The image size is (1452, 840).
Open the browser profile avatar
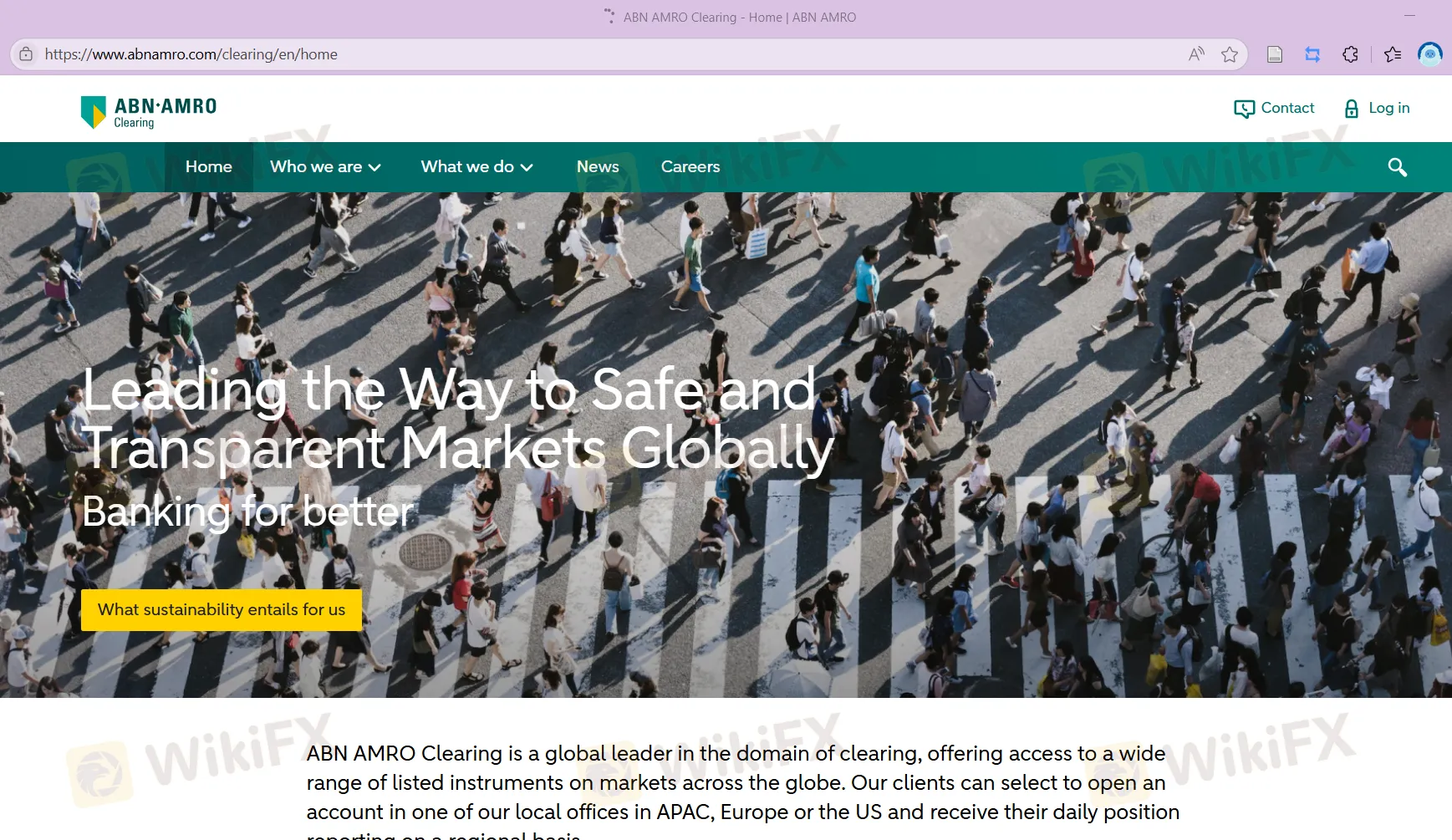click(x=1430, y=54)
